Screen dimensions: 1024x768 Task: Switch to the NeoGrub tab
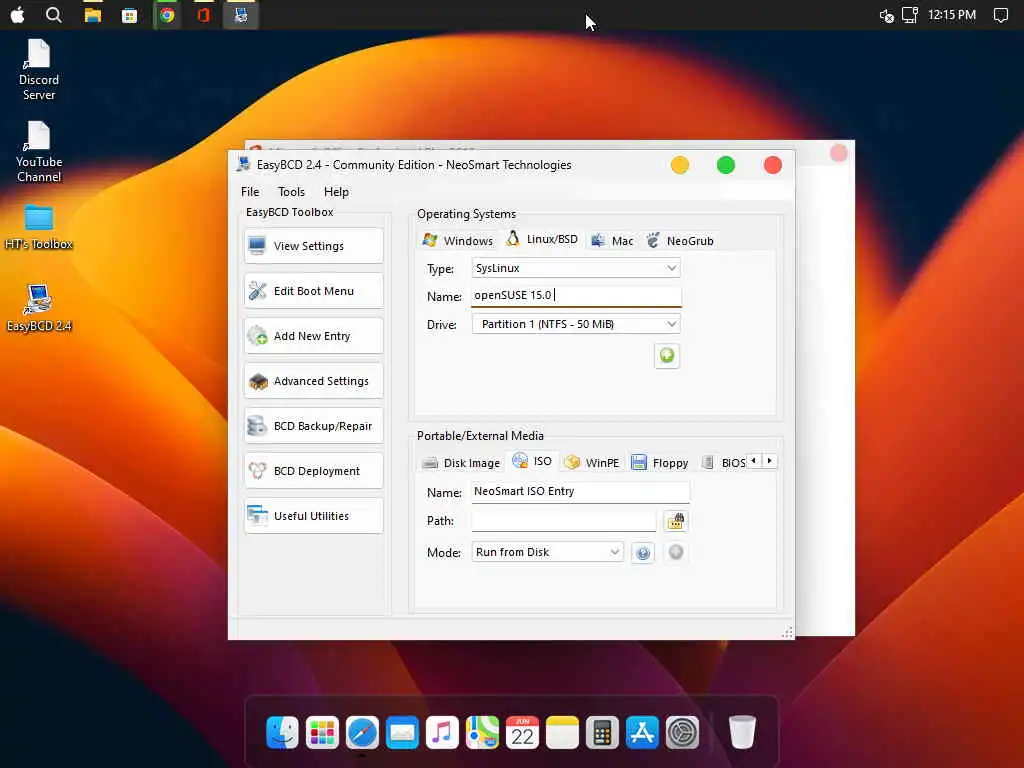click(x=680, y=240)
